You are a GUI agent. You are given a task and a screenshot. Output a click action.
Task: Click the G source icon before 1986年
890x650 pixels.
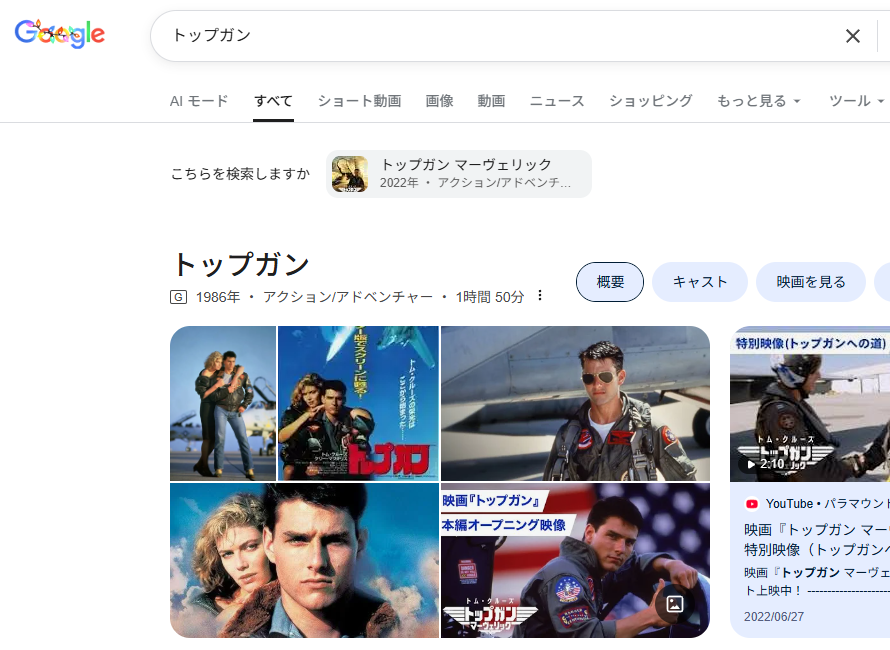[178, 296]
